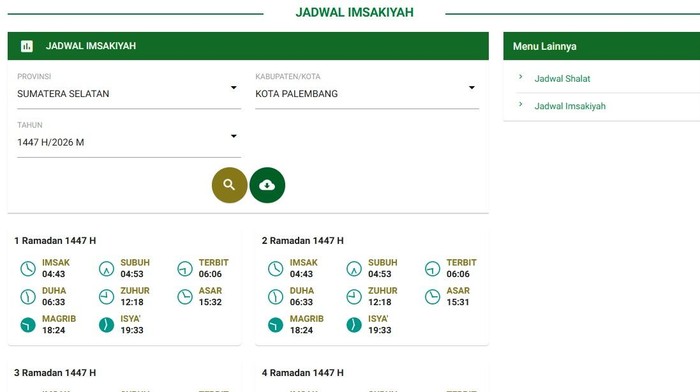Click Isya' filled clock icon in 1 Ramadan card
700x392 pixels.
point(106,325)
